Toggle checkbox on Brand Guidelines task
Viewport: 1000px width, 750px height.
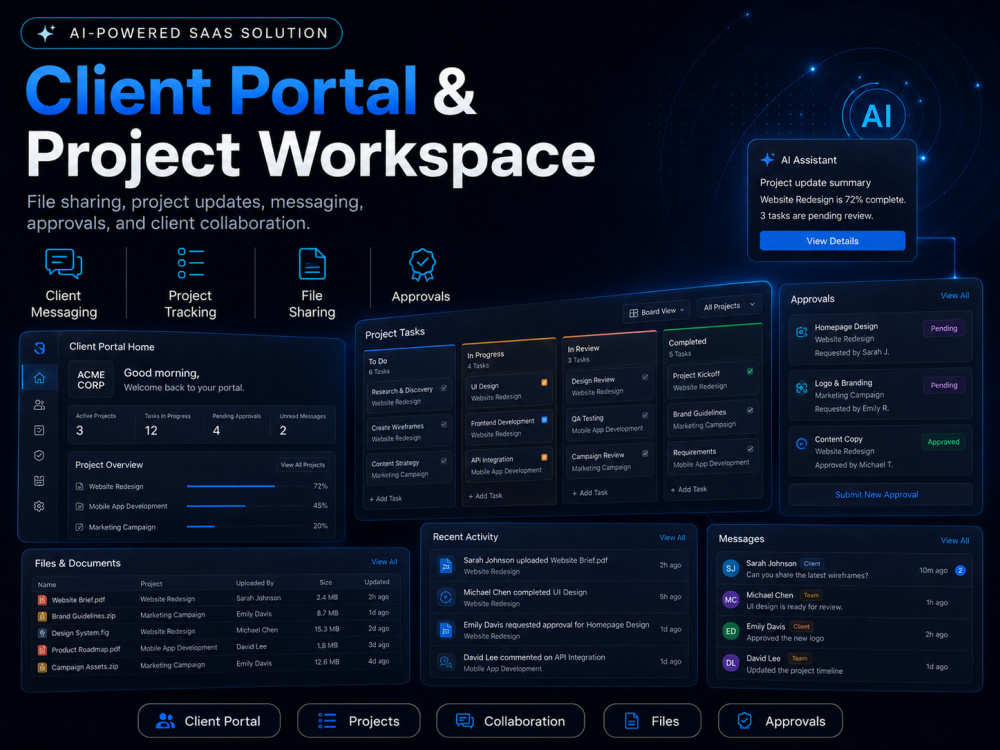pos(750,410)
